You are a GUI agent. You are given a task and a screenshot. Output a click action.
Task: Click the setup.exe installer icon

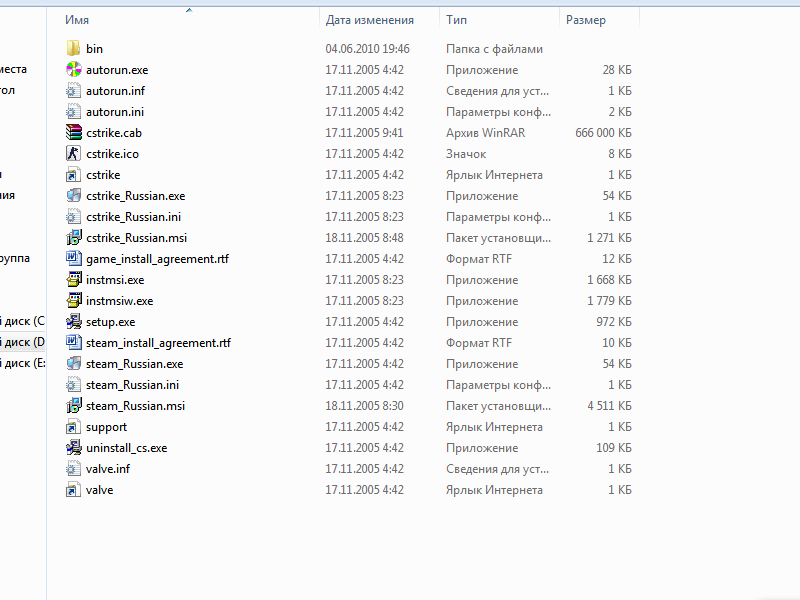tap(73, 321)
